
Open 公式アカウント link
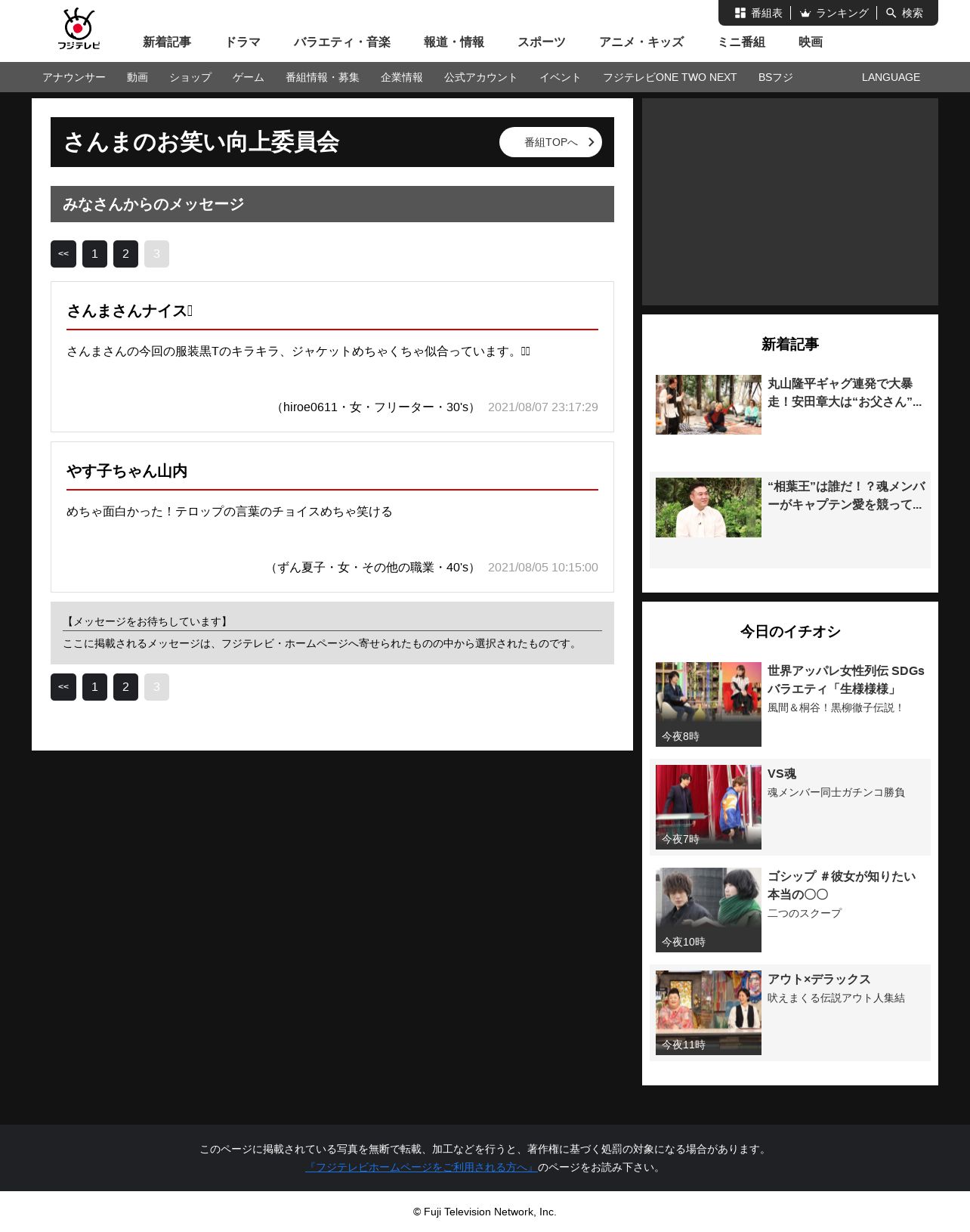point(481,77)
